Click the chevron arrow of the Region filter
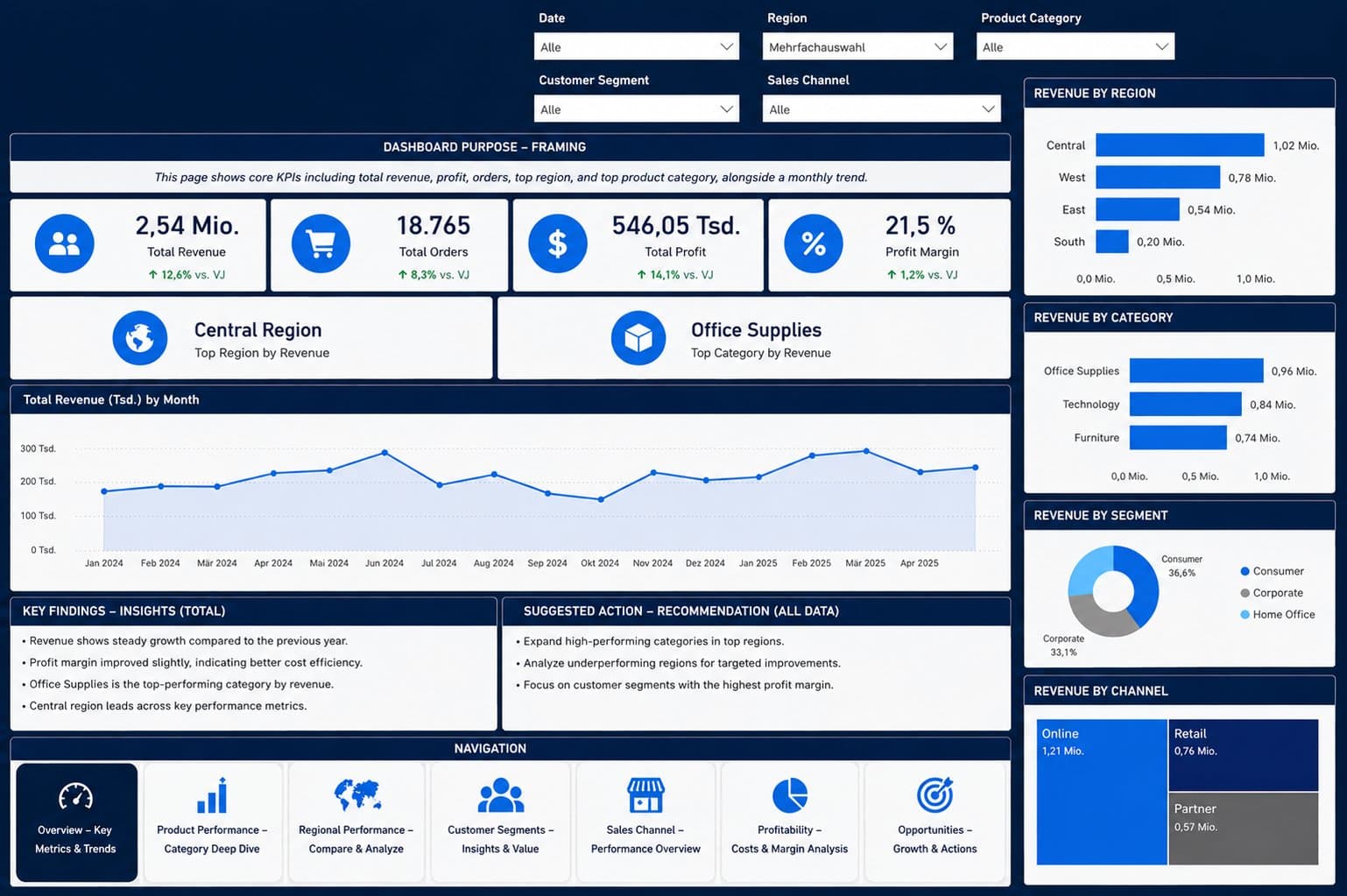The width and height of the screenshot is (1347, 896). point(941,46)
